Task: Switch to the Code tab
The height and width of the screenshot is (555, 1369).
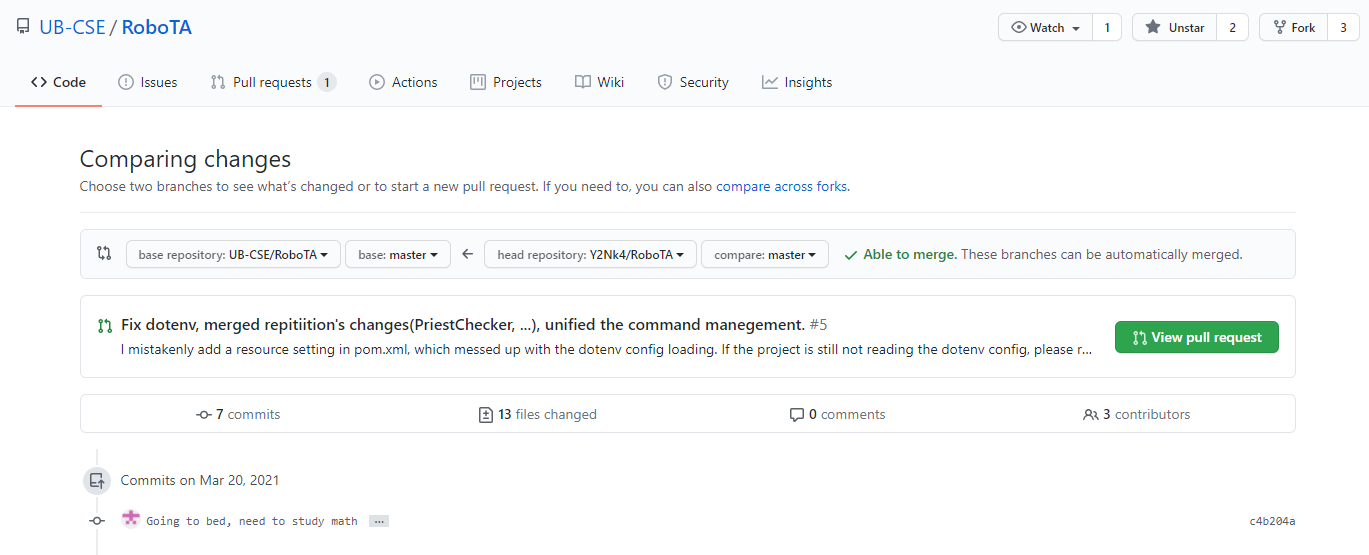Action: pos(58,82)
